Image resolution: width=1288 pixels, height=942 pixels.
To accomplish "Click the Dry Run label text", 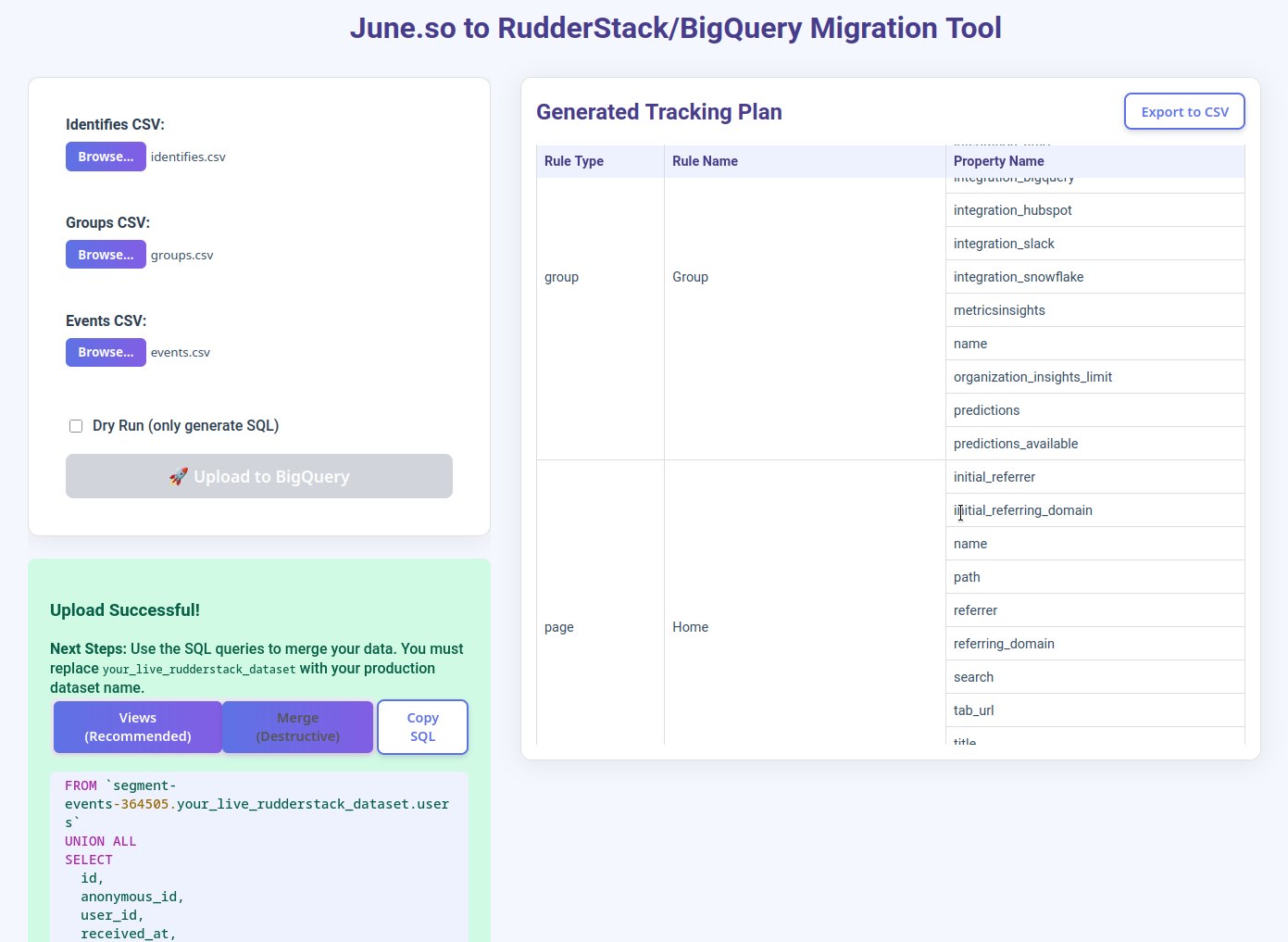I will click(185, 426).
